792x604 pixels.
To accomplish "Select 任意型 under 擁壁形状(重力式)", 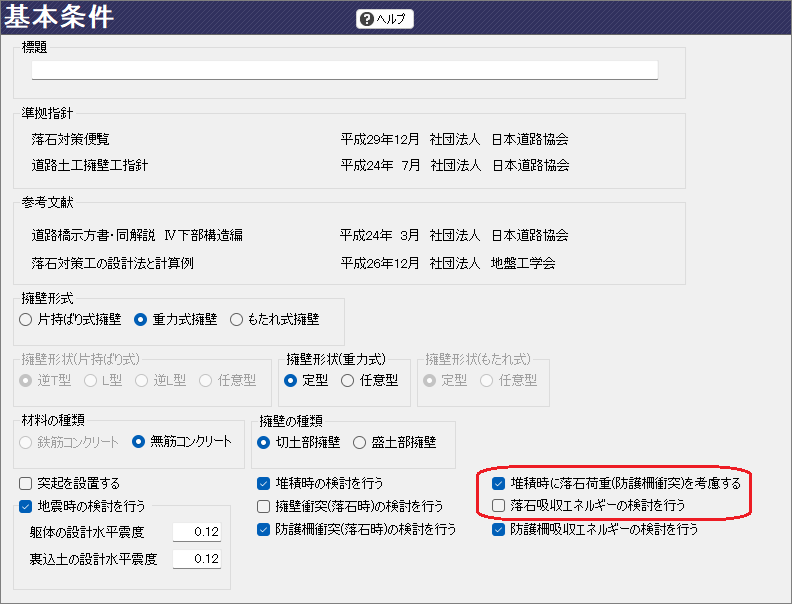I will point(348,380).
